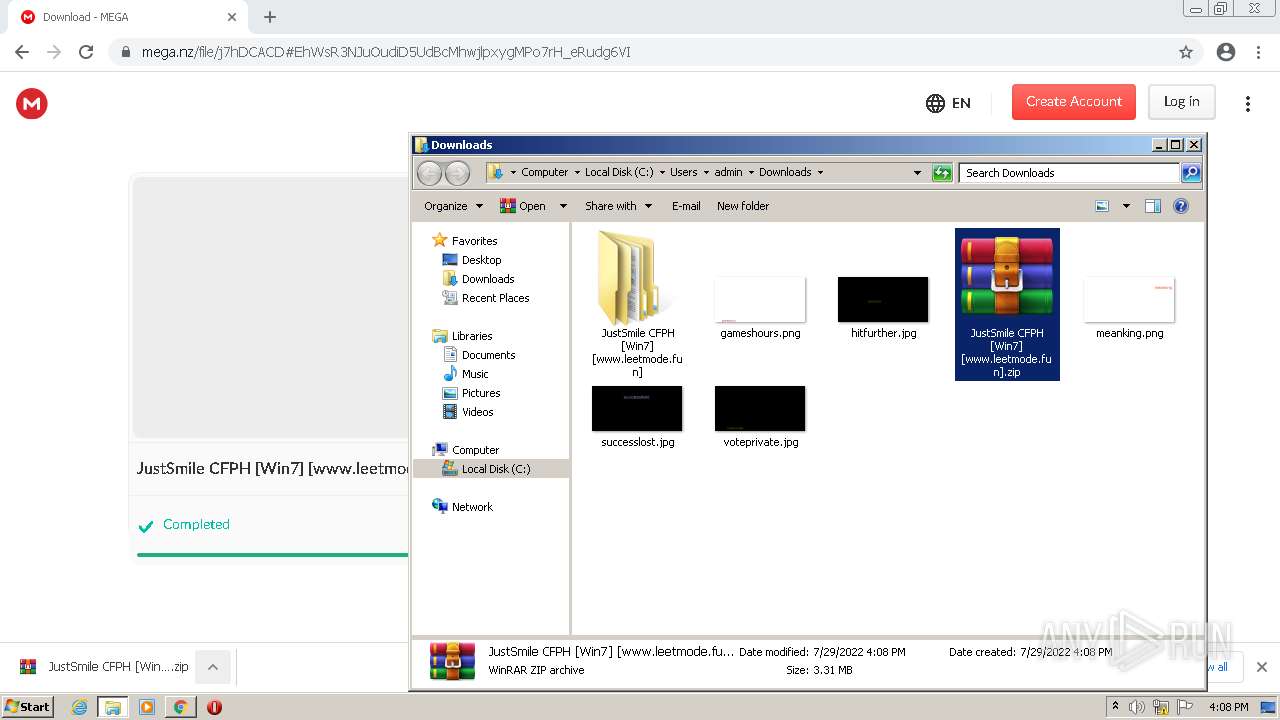The width and height of the screenshot is (1280, 720).
Task: Click the Log in button
Action: point(1181,102)
